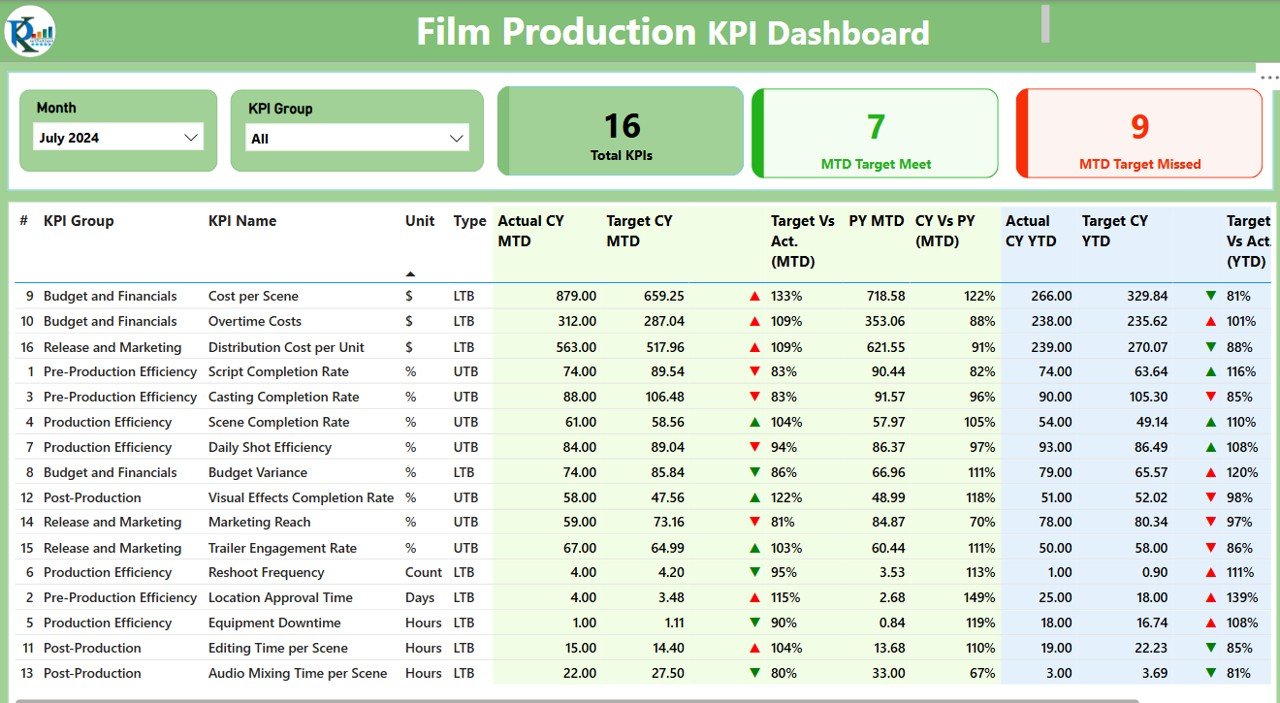Open the KPI Group dropdown showing All
Viewport: 1280px width, 703px height.
point(358,138)
